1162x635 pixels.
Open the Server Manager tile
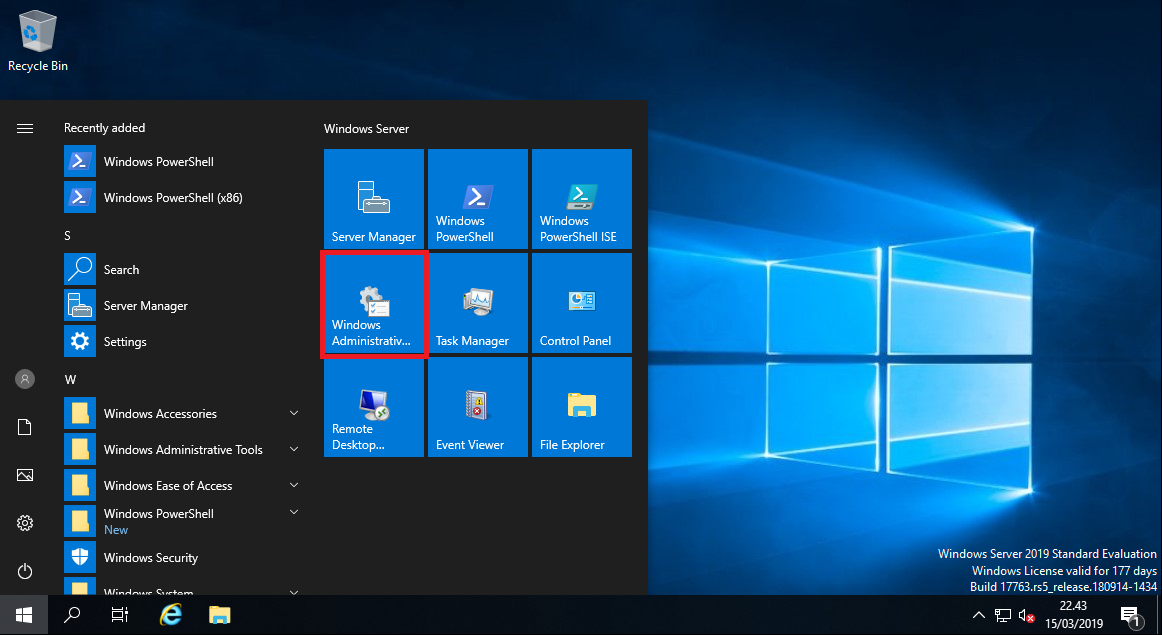pos(373,198)
